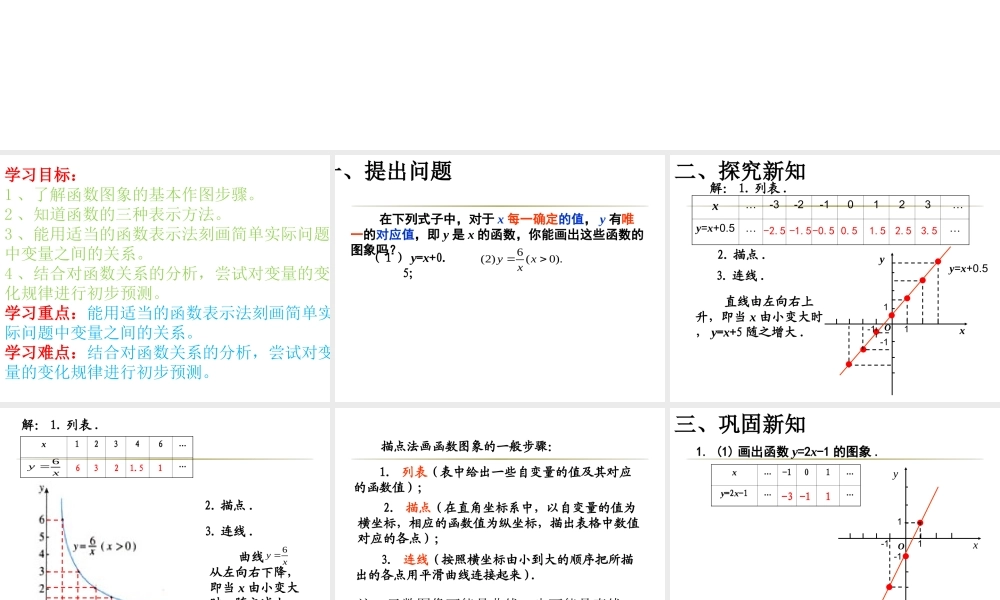Click the red table value 2.5
The image size is (1000, 600).
pos(903,231)
